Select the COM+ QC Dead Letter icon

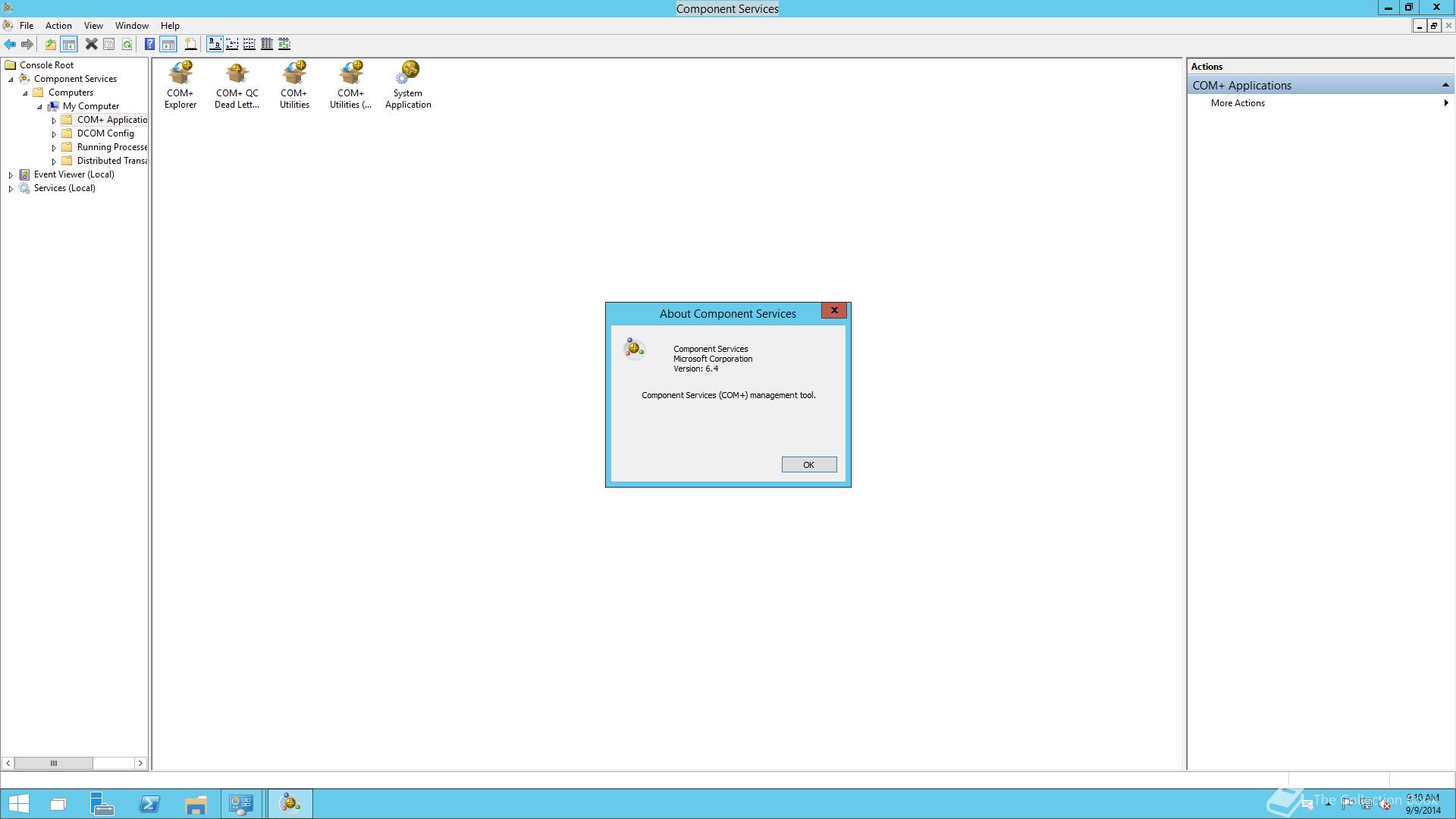click(x=237, y=85)
